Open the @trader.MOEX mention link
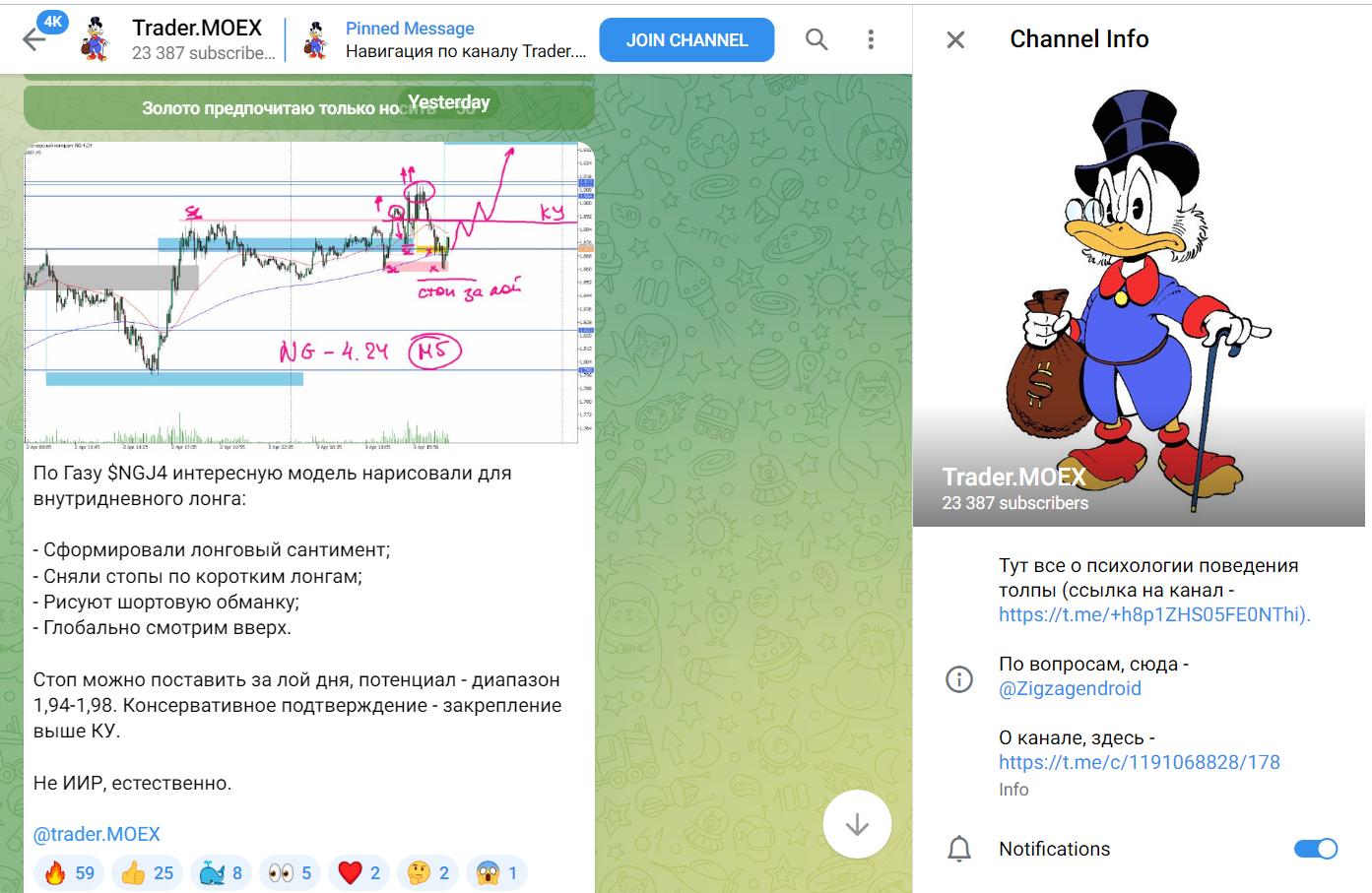Screen dimensions: 1372x893 click(97, 834)
